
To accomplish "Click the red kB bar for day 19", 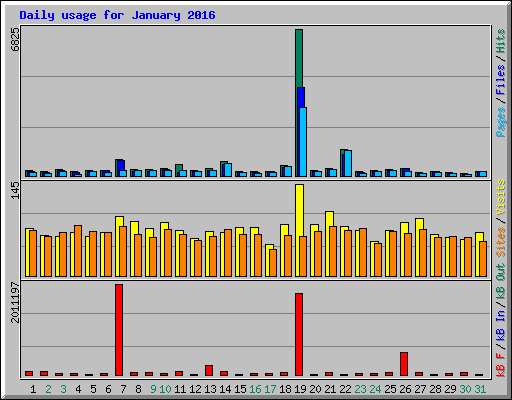I will (299, 334).
